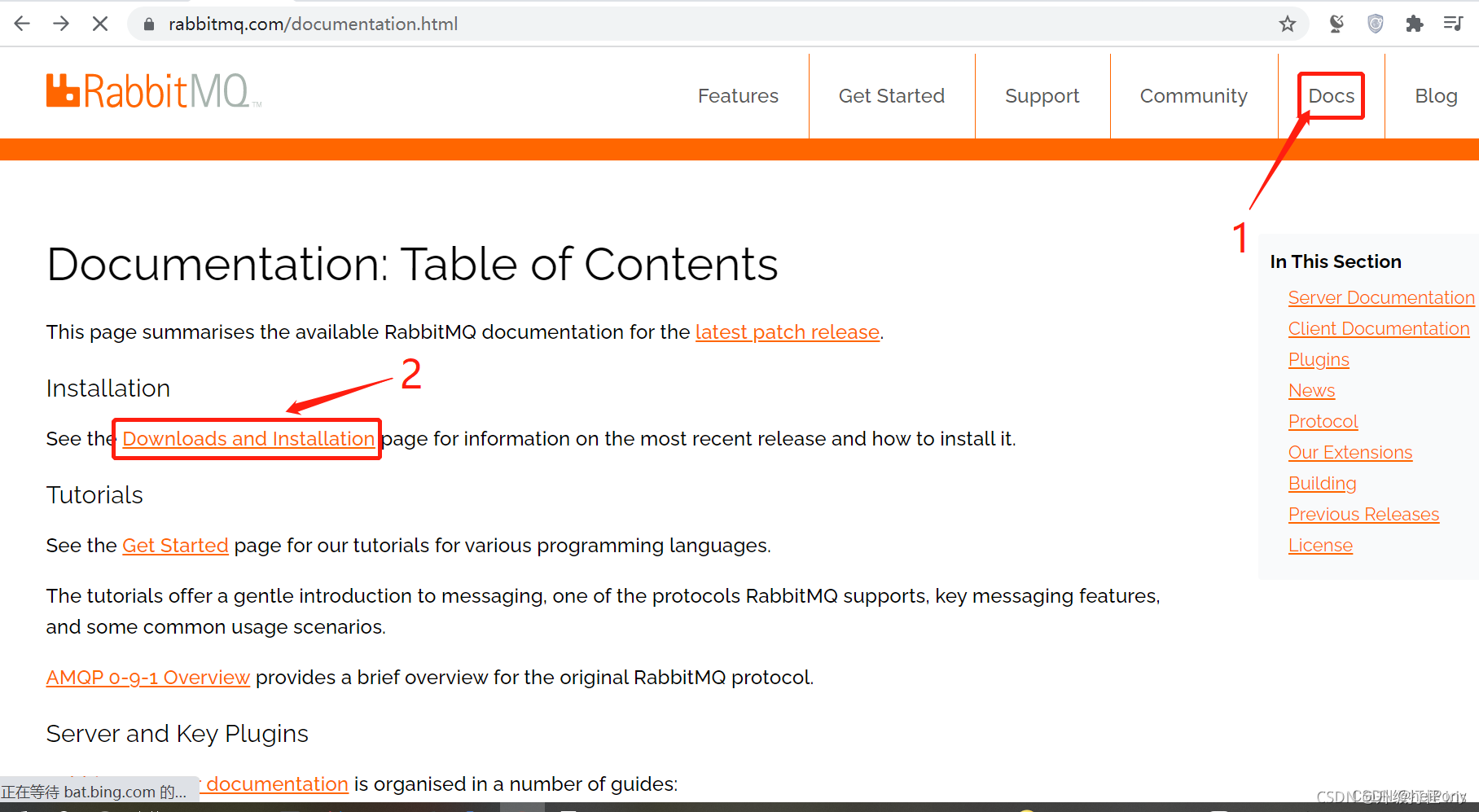This screenshot has height=812, width=1479.
Task: Open the Extensions puzzle icon
Action: point(1415,24)
